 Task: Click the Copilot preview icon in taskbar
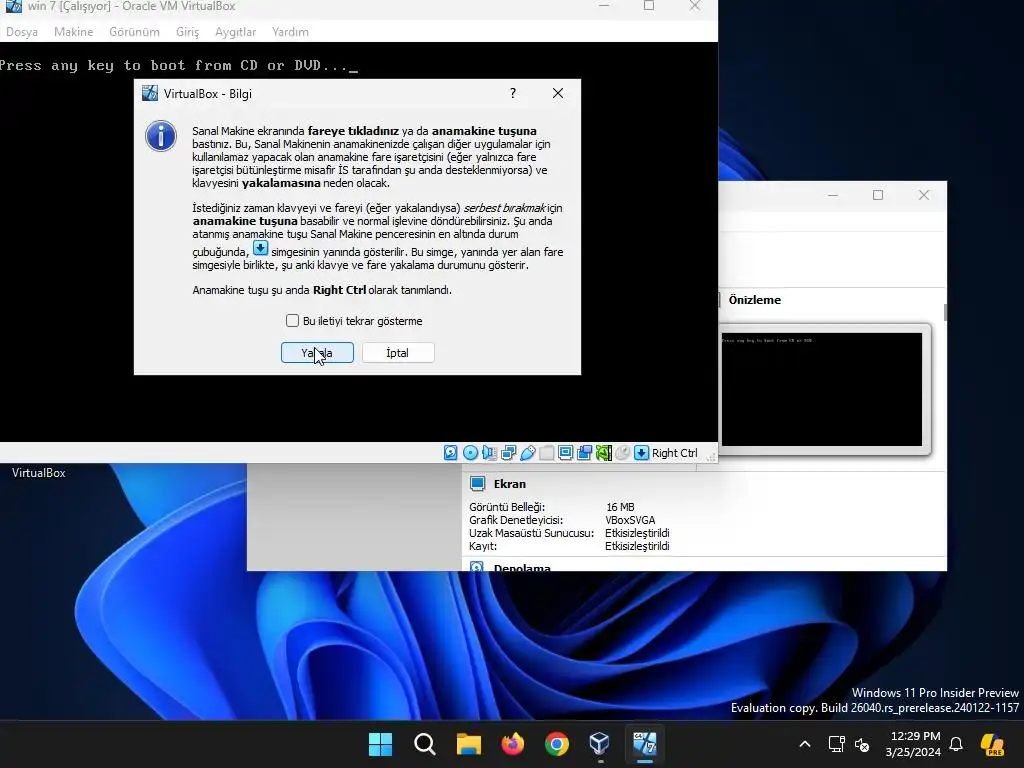(992, 744)
